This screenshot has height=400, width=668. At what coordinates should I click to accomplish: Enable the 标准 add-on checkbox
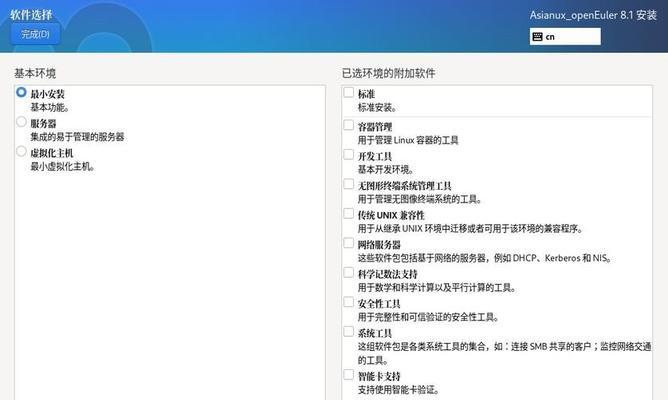coord(348,92)
